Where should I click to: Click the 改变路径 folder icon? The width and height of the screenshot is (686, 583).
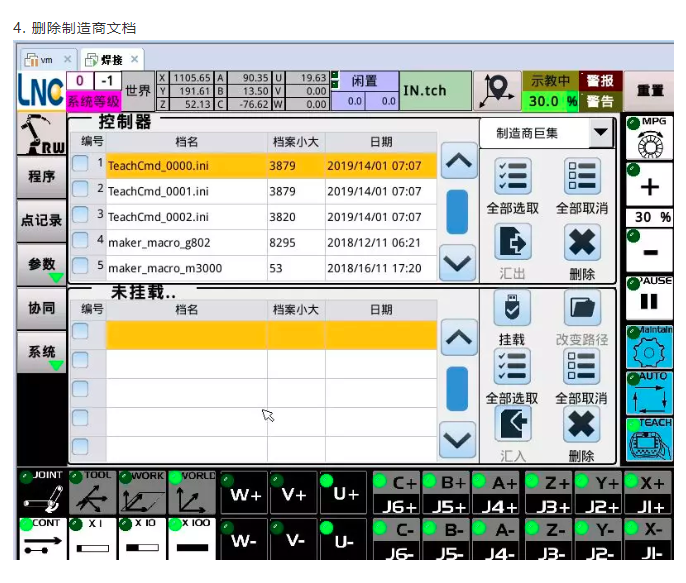click(581, 310)
